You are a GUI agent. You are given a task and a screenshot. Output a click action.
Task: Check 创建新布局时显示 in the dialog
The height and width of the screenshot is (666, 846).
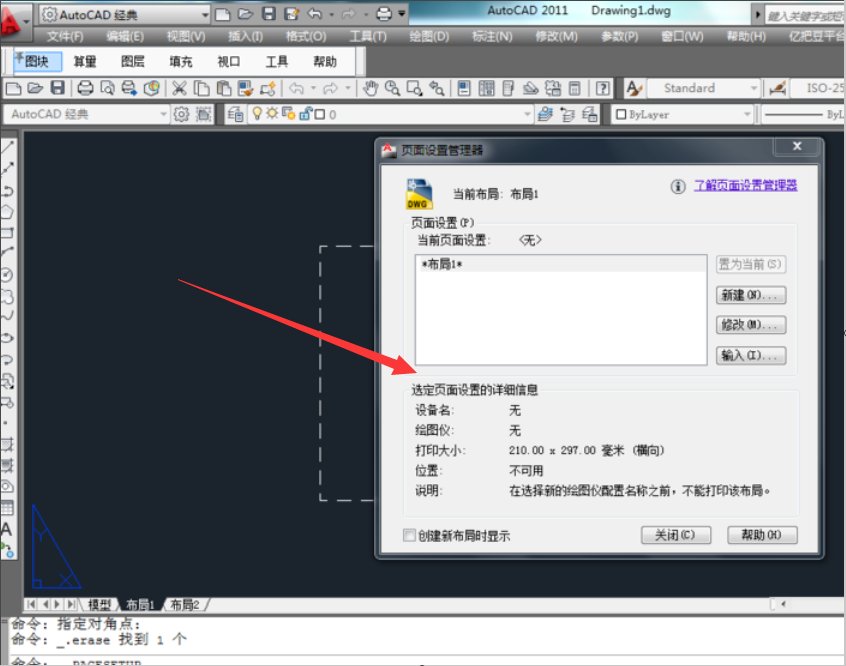(x=409, y=535)
